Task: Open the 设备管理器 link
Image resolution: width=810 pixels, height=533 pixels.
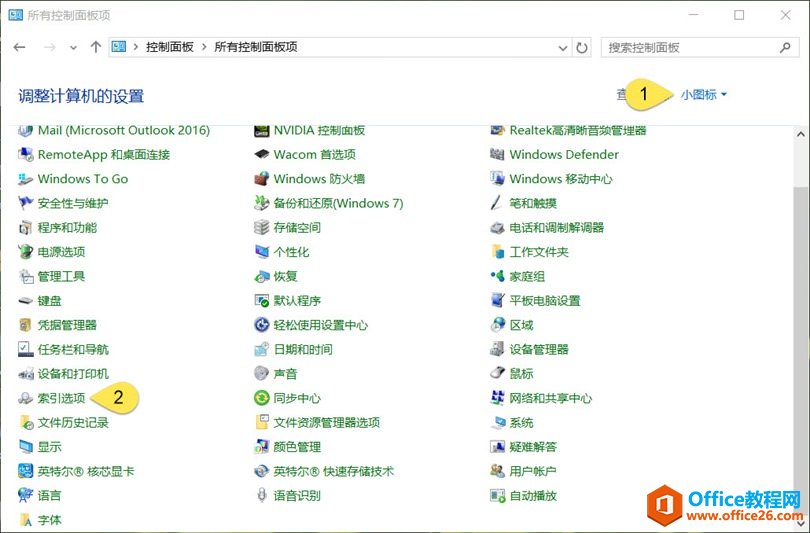Action: coord(539,349)
